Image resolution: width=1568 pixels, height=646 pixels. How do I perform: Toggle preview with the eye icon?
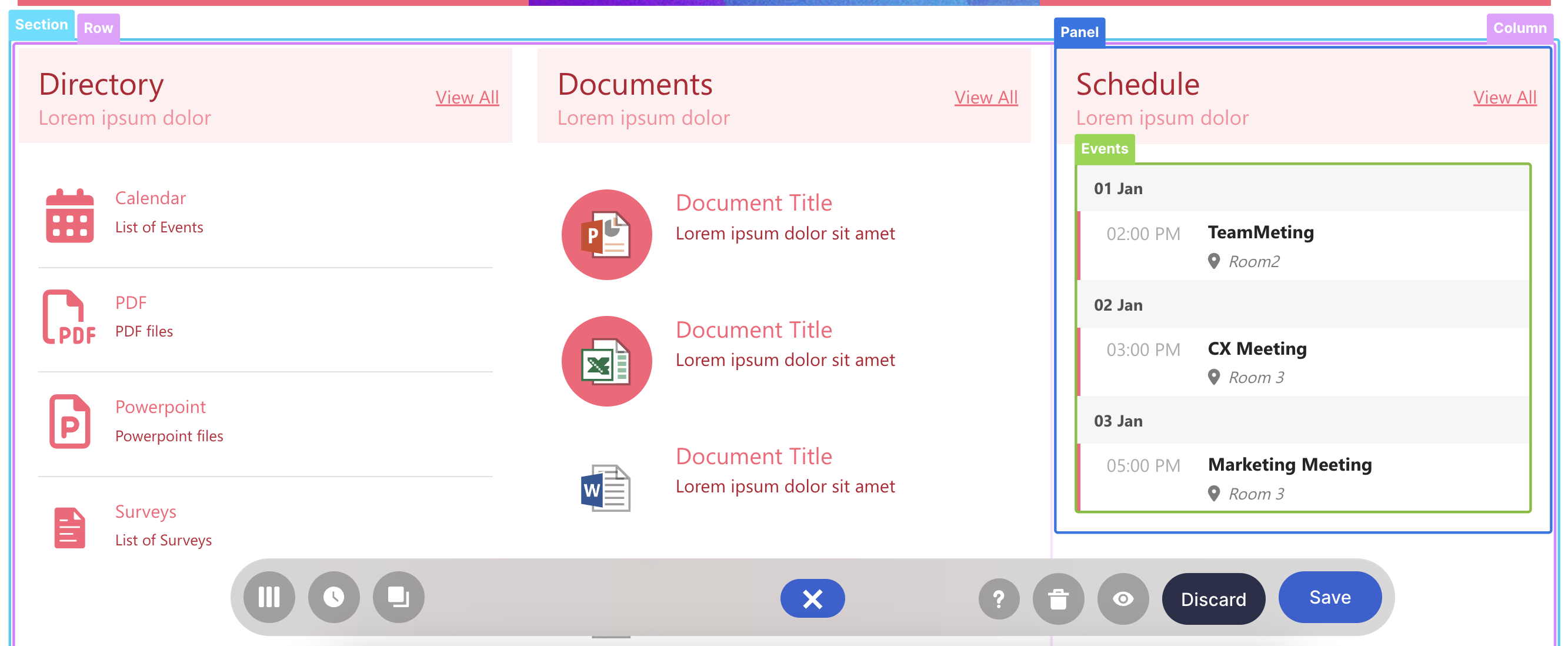coord(1122,599)
